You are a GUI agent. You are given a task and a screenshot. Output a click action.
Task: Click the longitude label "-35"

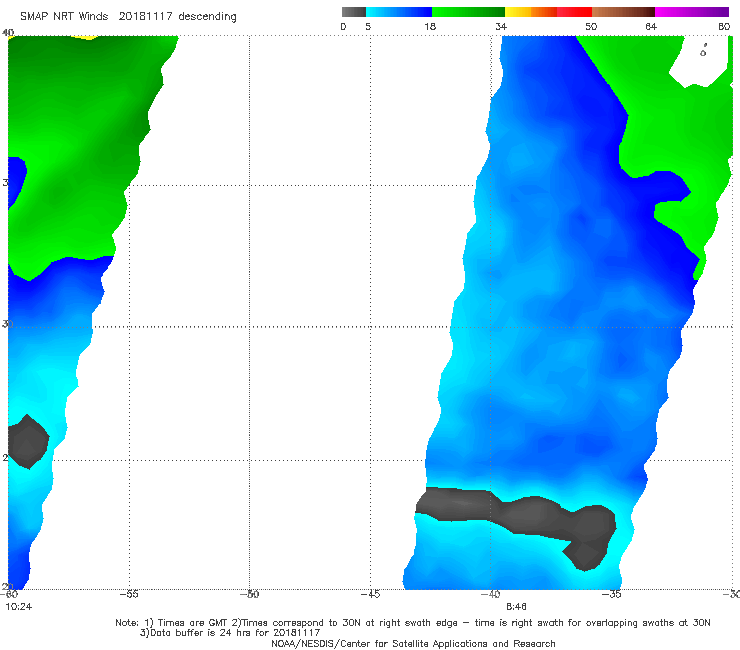(x=611, y=594)
